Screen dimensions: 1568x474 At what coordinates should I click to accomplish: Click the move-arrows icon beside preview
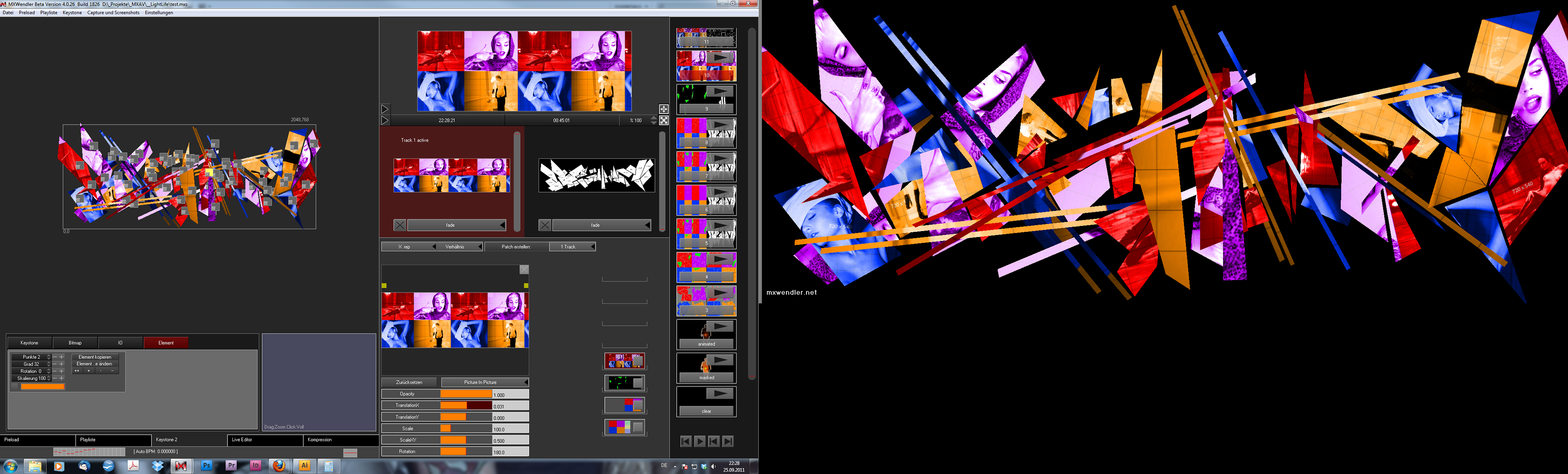pos(664,109)
